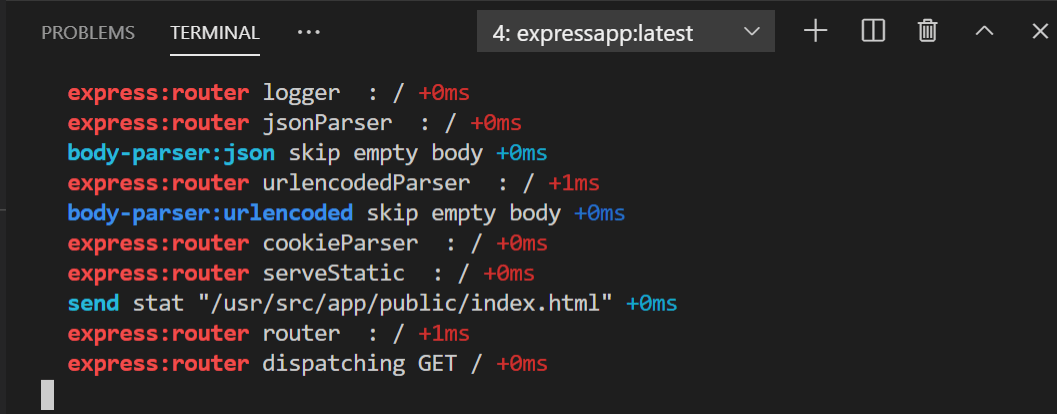Click the 'urlencodedParser' text in terminal
1057x414 pixels.
pyautogui.click(x=366, y=183)
